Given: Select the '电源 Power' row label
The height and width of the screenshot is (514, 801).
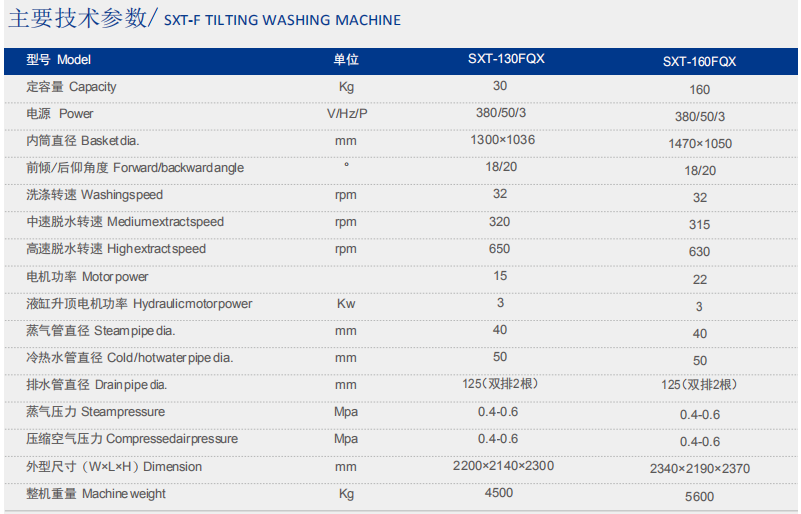Looking at the screenshot, I should (x=60, y=113).
